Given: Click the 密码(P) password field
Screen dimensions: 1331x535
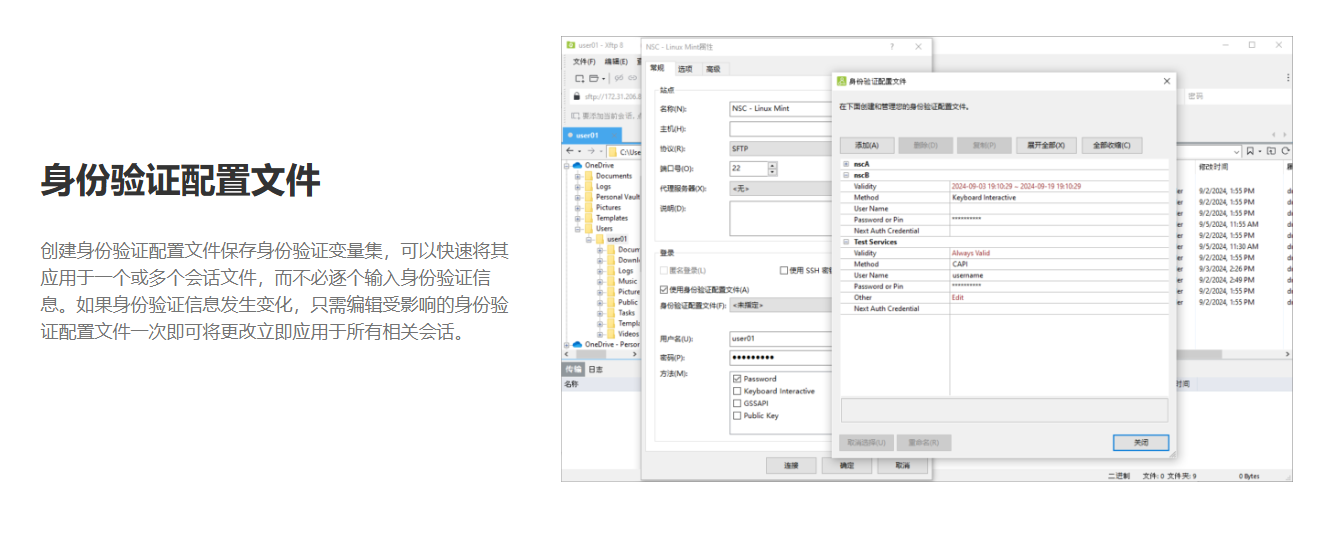Looking at the screenshot, I should click(780, 357).
